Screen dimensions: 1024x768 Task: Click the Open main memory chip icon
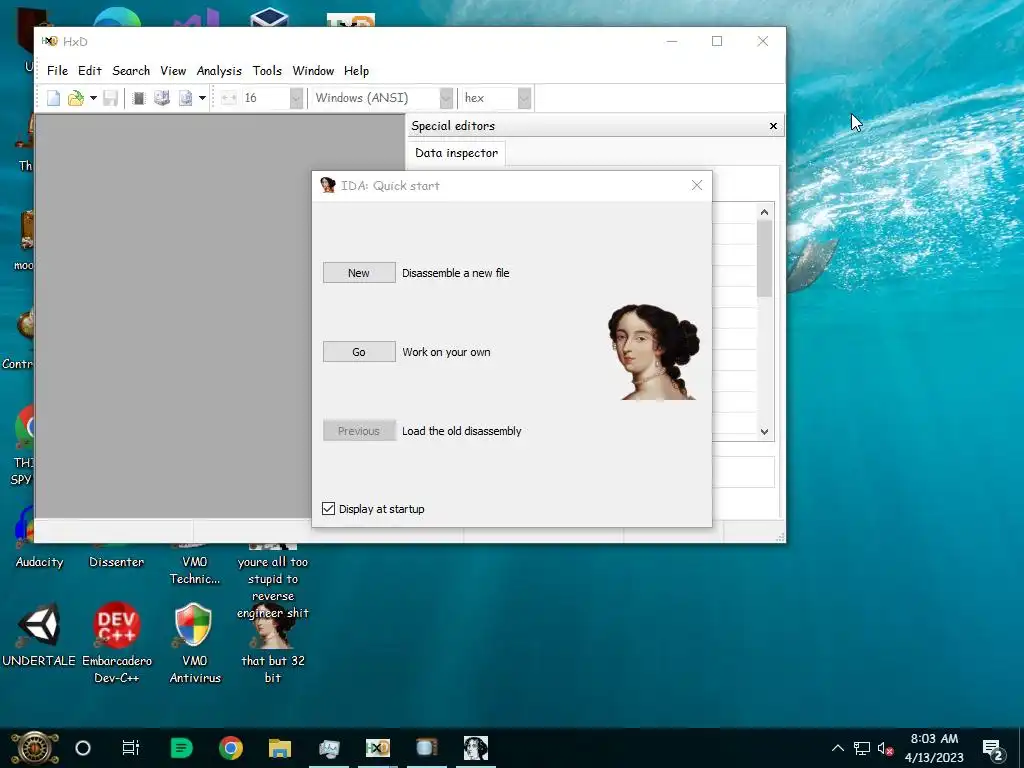click(138, 98)
